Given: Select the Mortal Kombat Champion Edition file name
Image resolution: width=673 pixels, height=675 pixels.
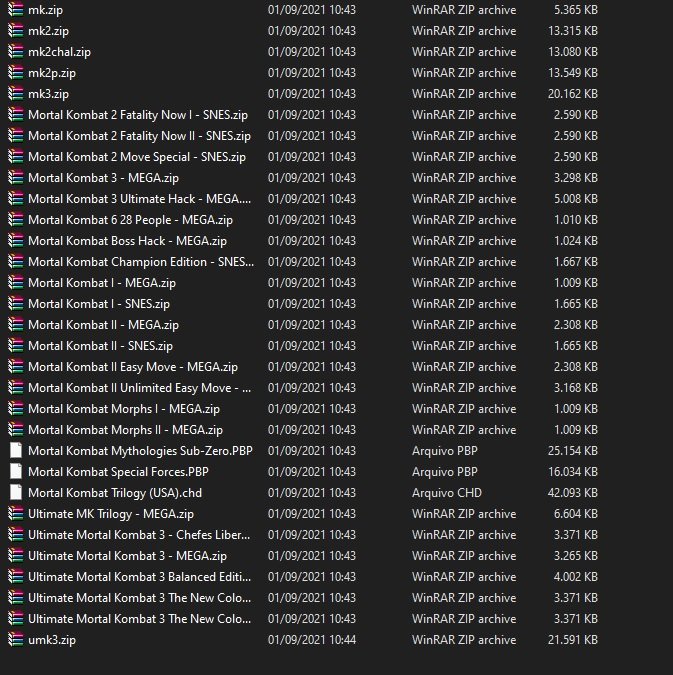Looking at the screenshot, I should pos(141,262).
